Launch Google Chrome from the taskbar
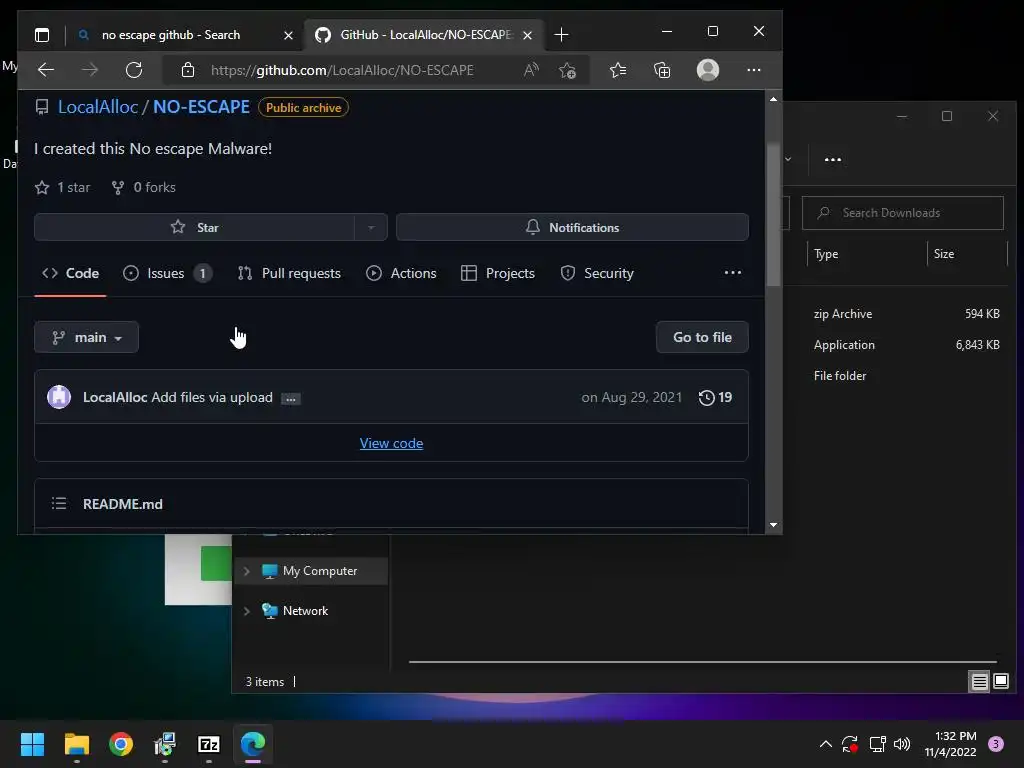This screenshot has width=1024, height=768. (x=121, y=744)
